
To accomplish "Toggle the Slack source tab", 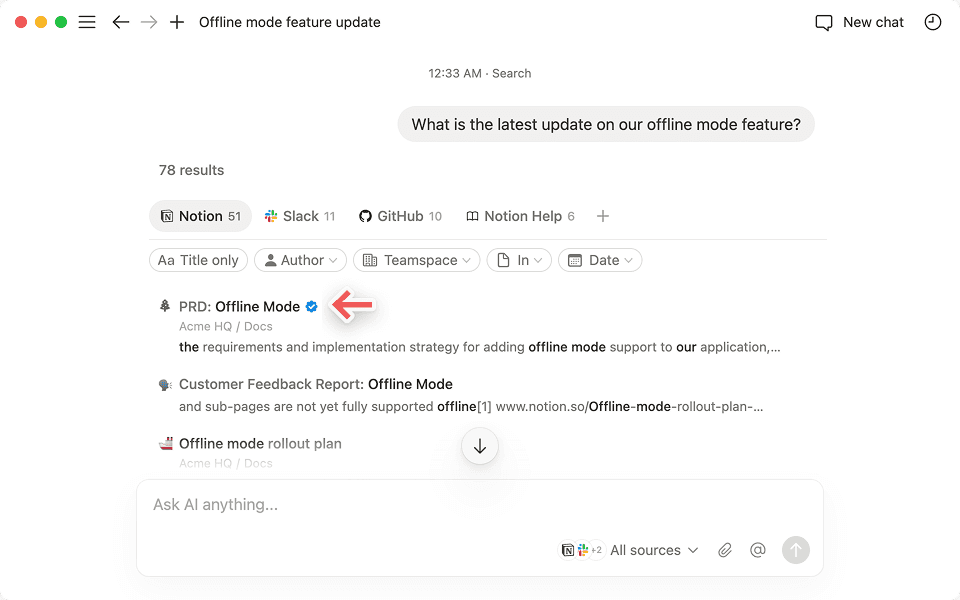I will (299, 216).
